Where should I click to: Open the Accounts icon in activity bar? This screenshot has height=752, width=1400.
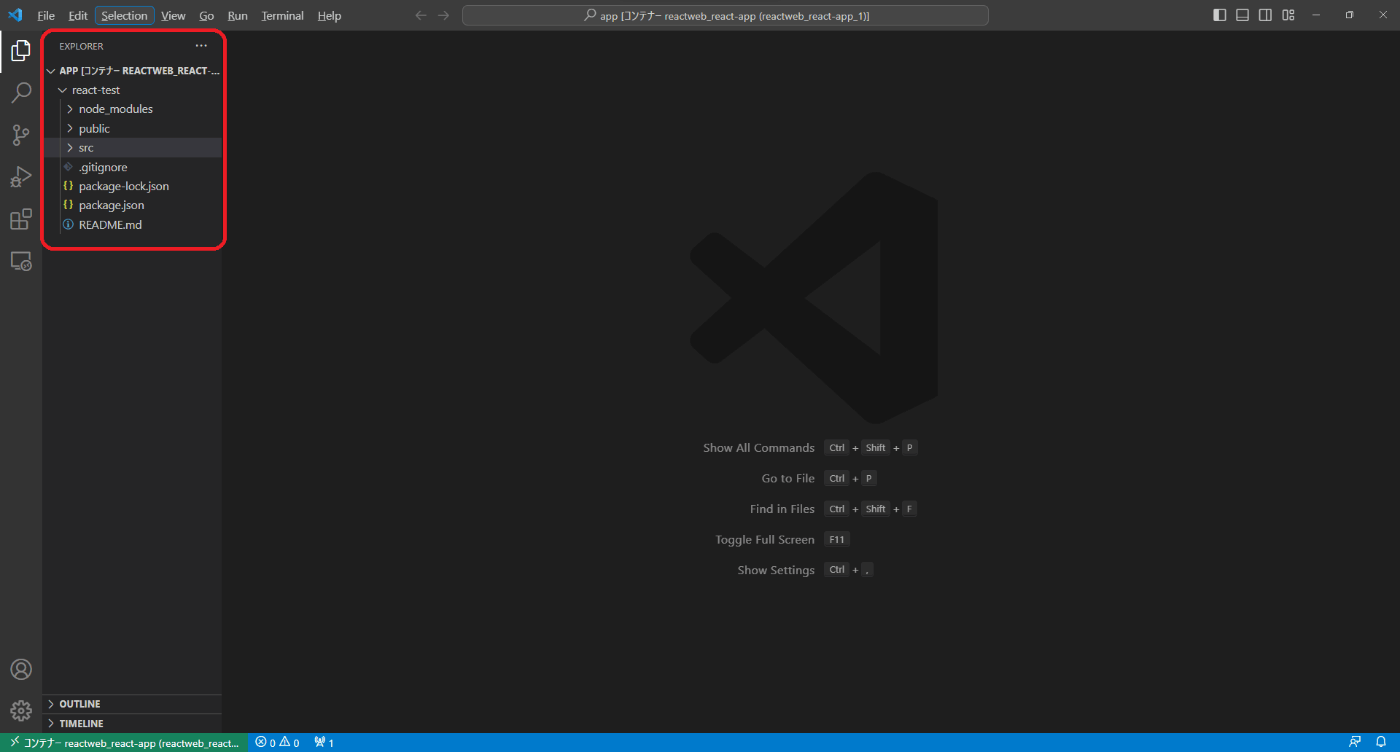[20, 670]
